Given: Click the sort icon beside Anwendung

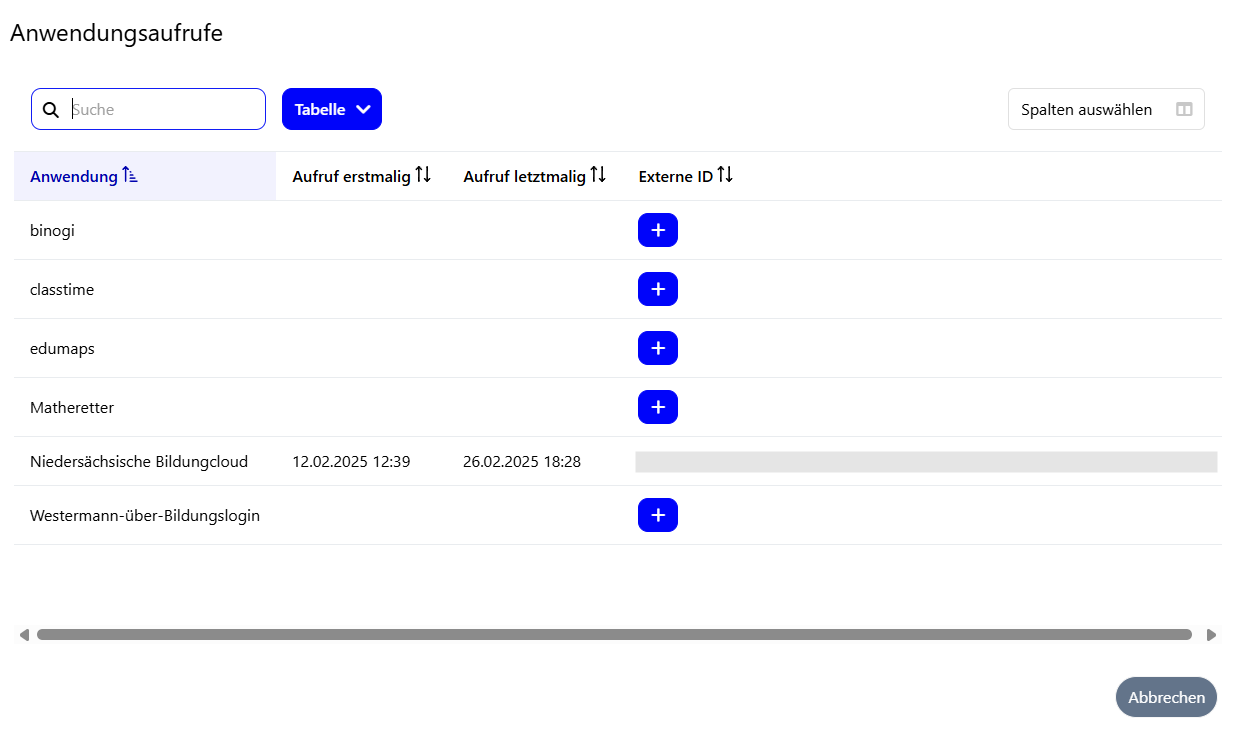Looking at the screenshot, I should (x=130, y=176).
